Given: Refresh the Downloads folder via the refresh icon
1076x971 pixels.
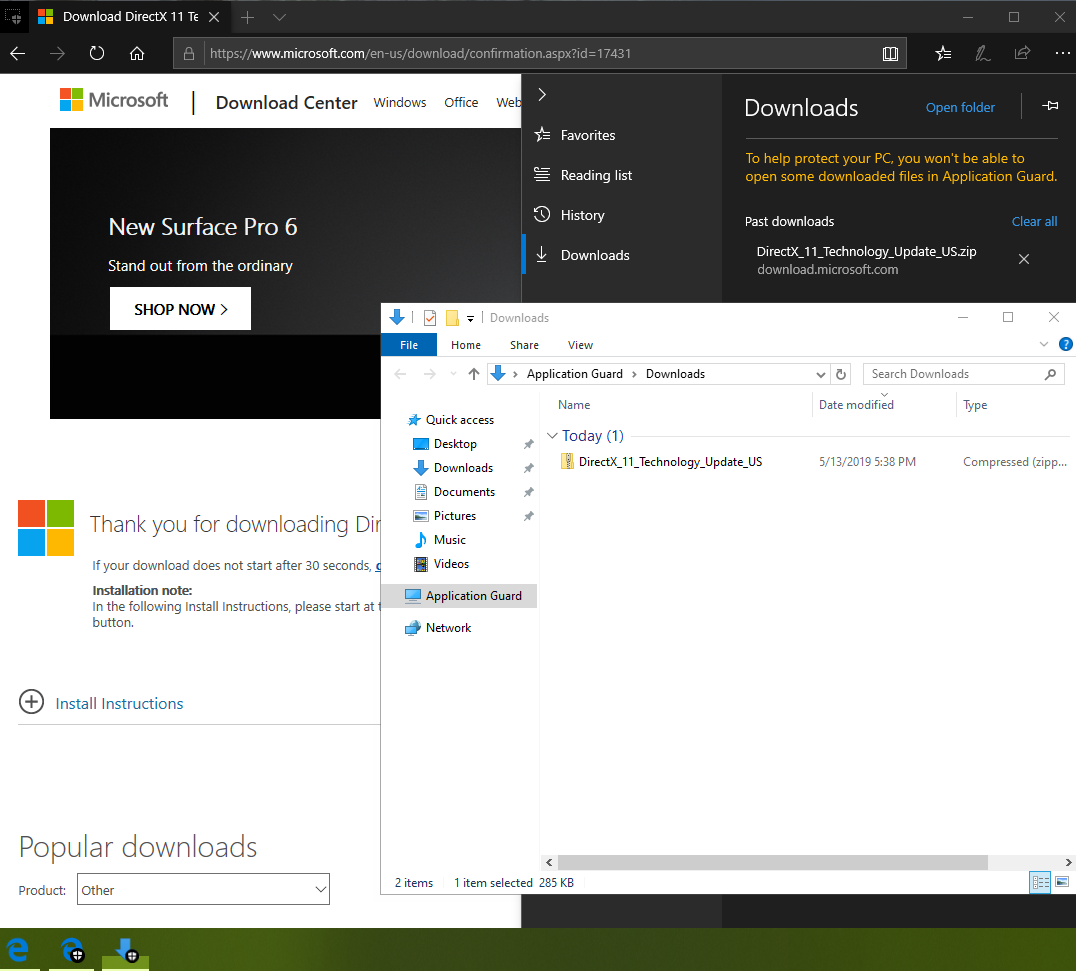Looking at the screenshot, I should tap(841, 373).
